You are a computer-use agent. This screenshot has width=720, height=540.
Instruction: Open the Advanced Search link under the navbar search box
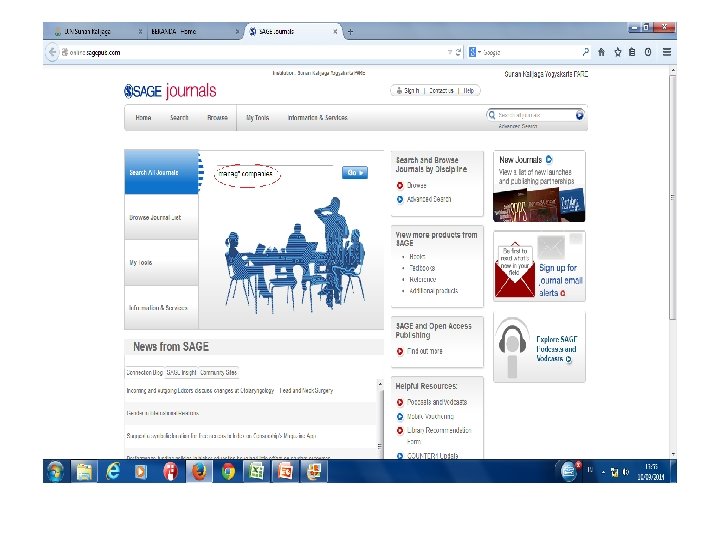[x=518, y=126]
